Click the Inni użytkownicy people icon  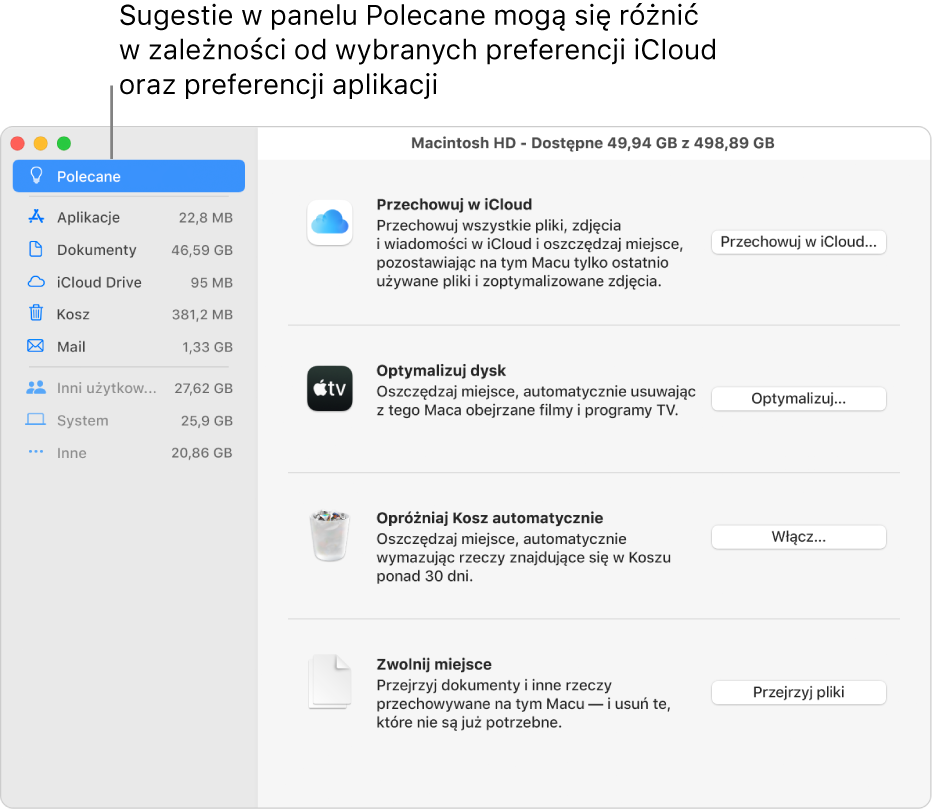pyautogui.click(x=36, y=387)
